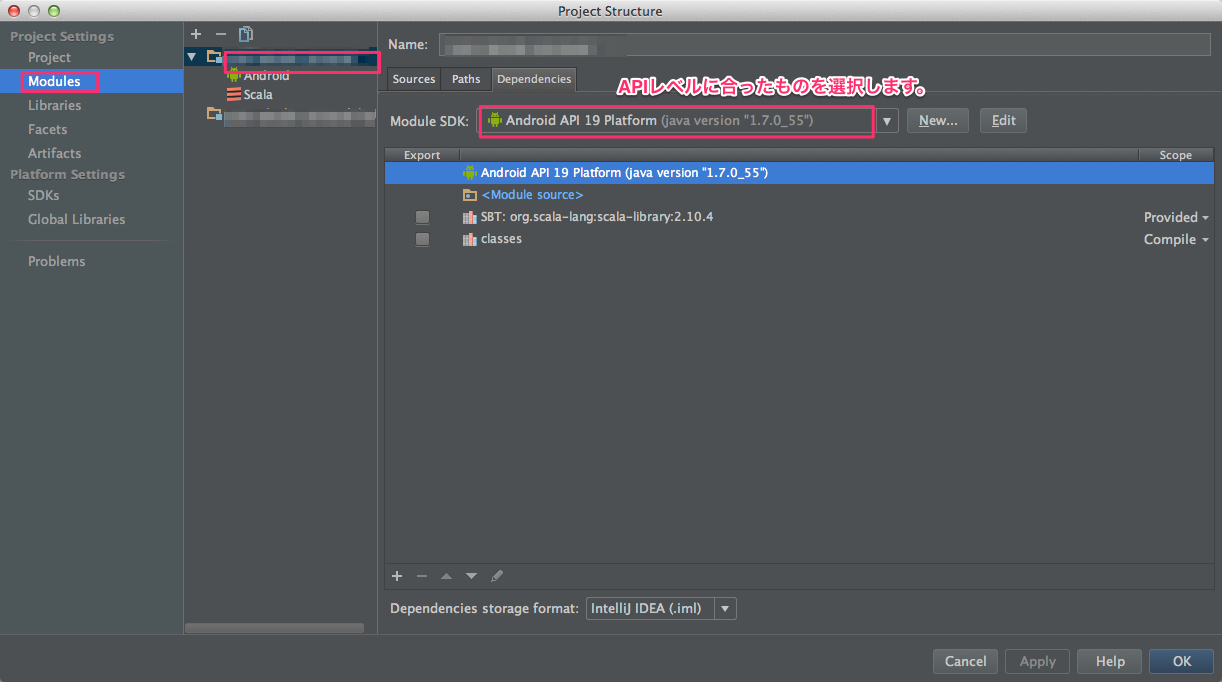Open Artifacts in the sidebar
Screen dimensions: 1222x682
point(54,153)
